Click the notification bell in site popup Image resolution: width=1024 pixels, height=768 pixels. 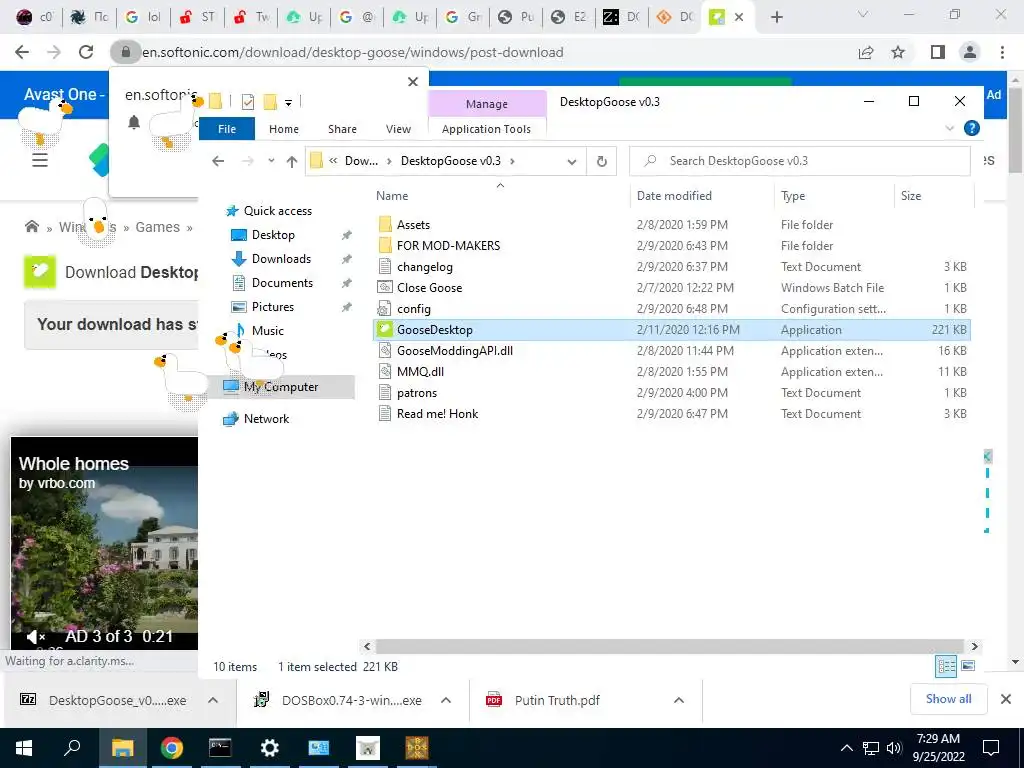tap(134, 122)
